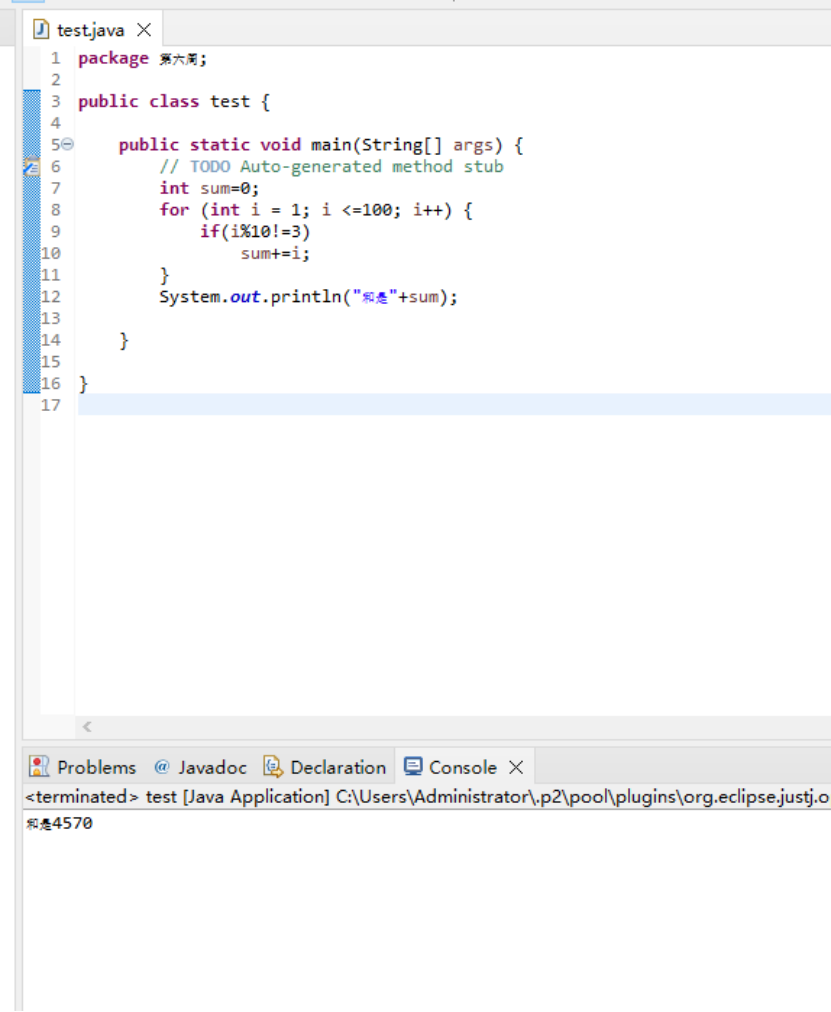Click line number 1 in the gutter
Screen dimensions: 831x1012
(55, 59)
